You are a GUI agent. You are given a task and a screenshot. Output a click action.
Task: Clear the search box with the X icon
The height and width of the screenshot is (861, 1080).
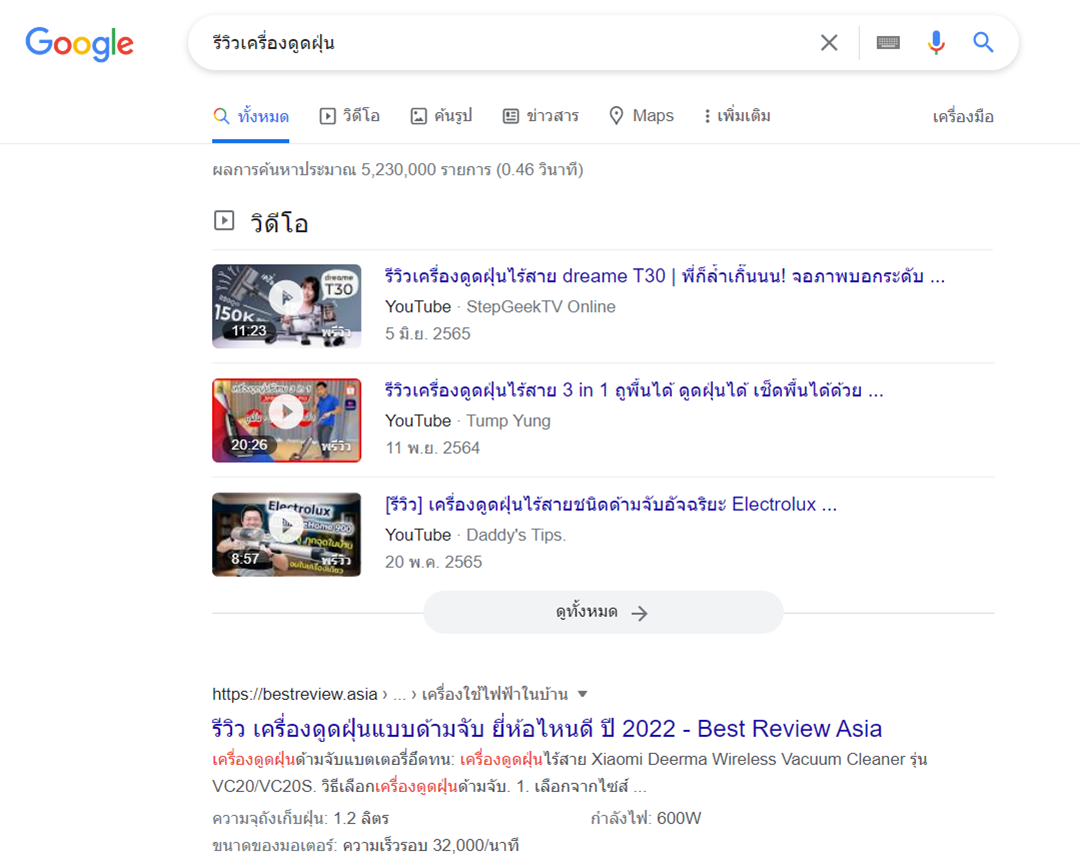click(x=829, y=43)
